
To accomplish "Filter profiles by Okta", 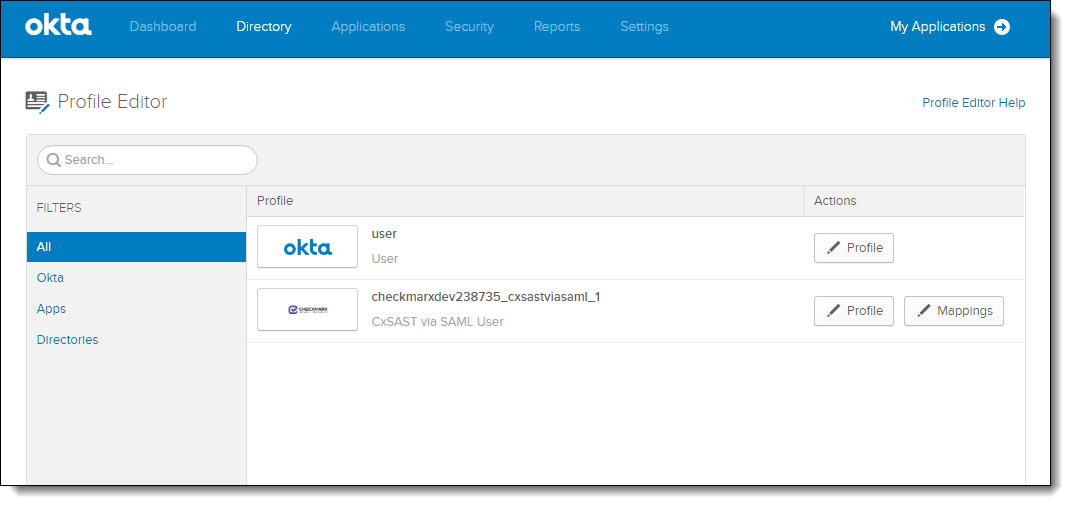I will tap(50, 278).
